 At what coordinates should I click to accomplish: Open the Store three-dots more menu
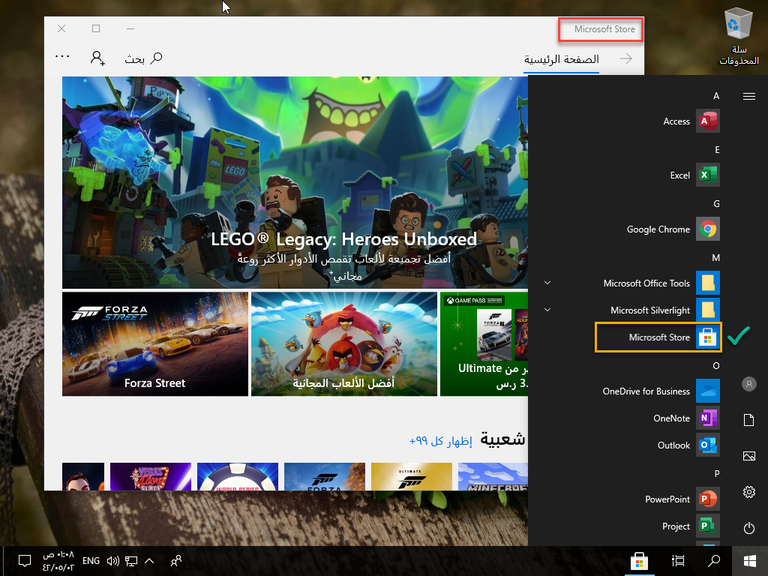click(x=62, y=57)
